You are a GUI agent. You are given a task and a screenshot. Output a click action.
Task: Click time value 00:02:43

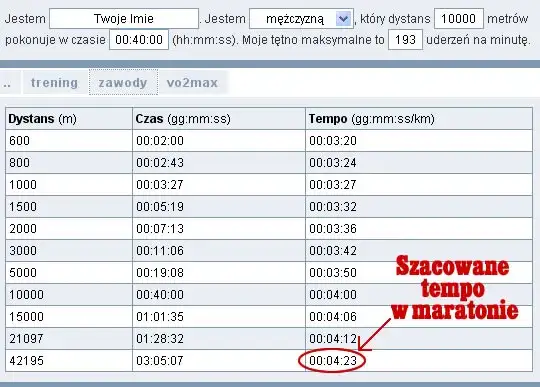click(160, 163)
